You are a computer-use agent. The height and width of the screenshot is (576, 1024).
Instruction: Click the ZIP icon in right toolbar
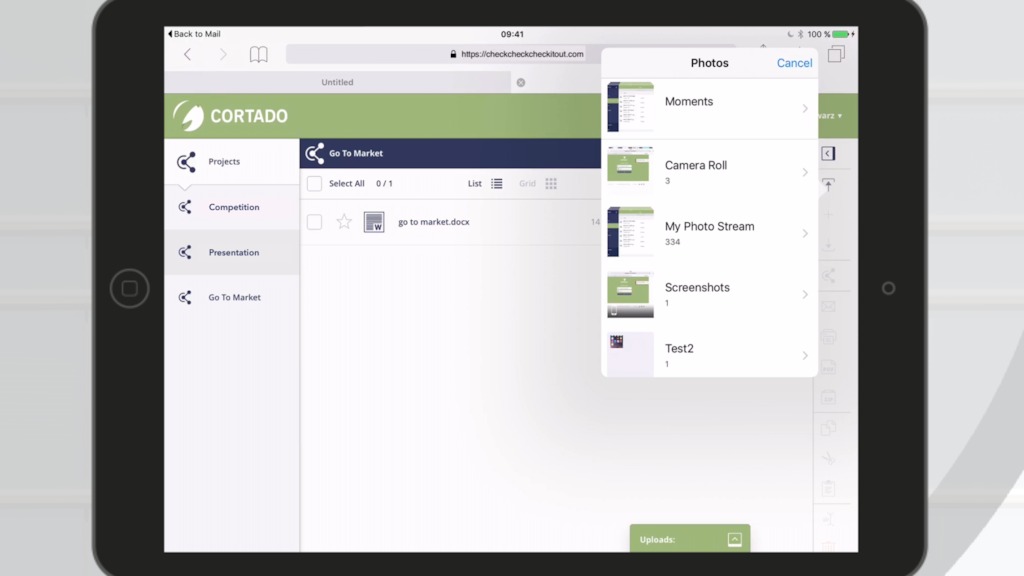[x=828, y=397]
